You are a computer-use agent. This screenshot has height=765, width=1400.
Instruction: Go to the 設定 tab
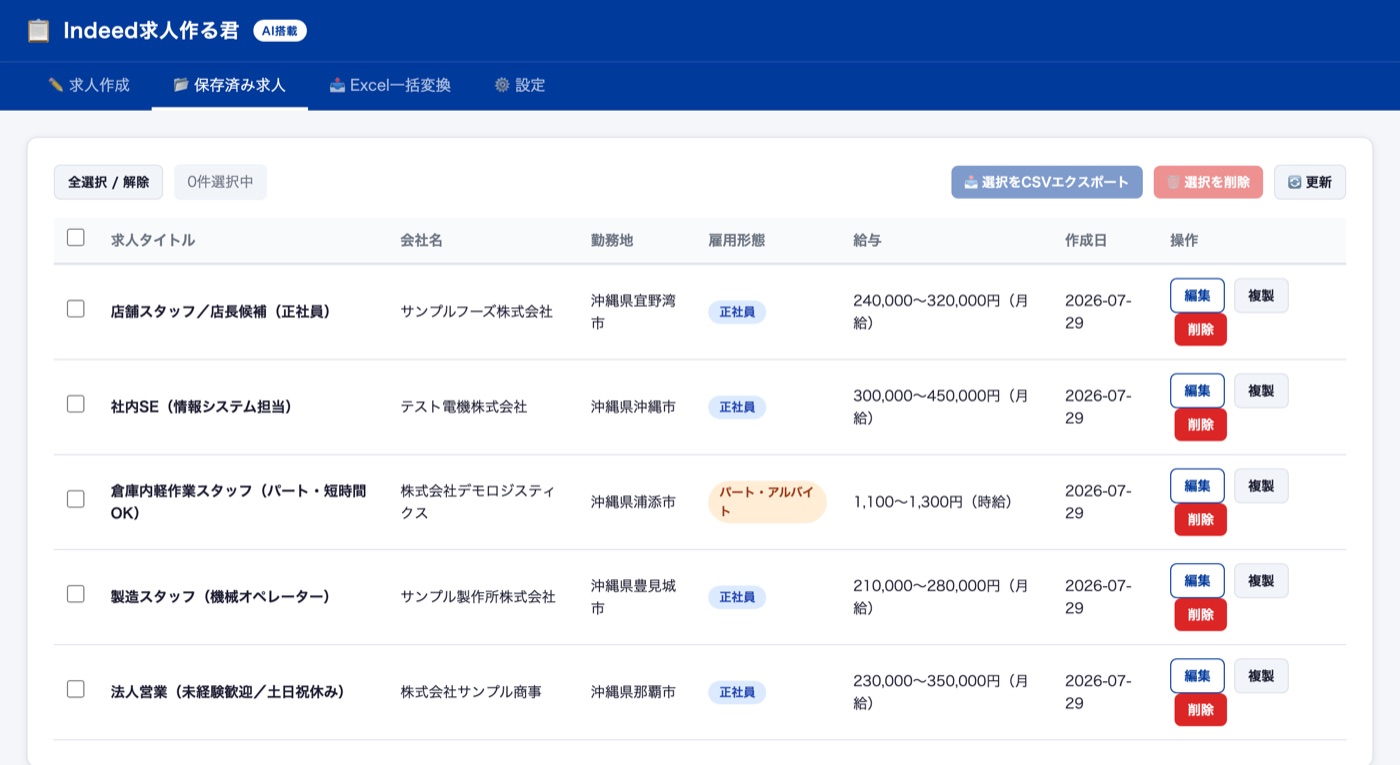520,85
